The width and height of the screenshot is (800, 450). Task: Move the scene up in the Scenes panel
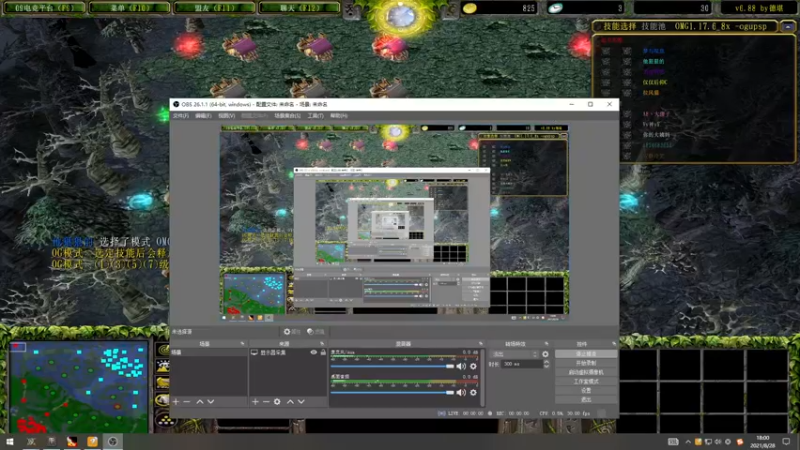pos(200,402)
